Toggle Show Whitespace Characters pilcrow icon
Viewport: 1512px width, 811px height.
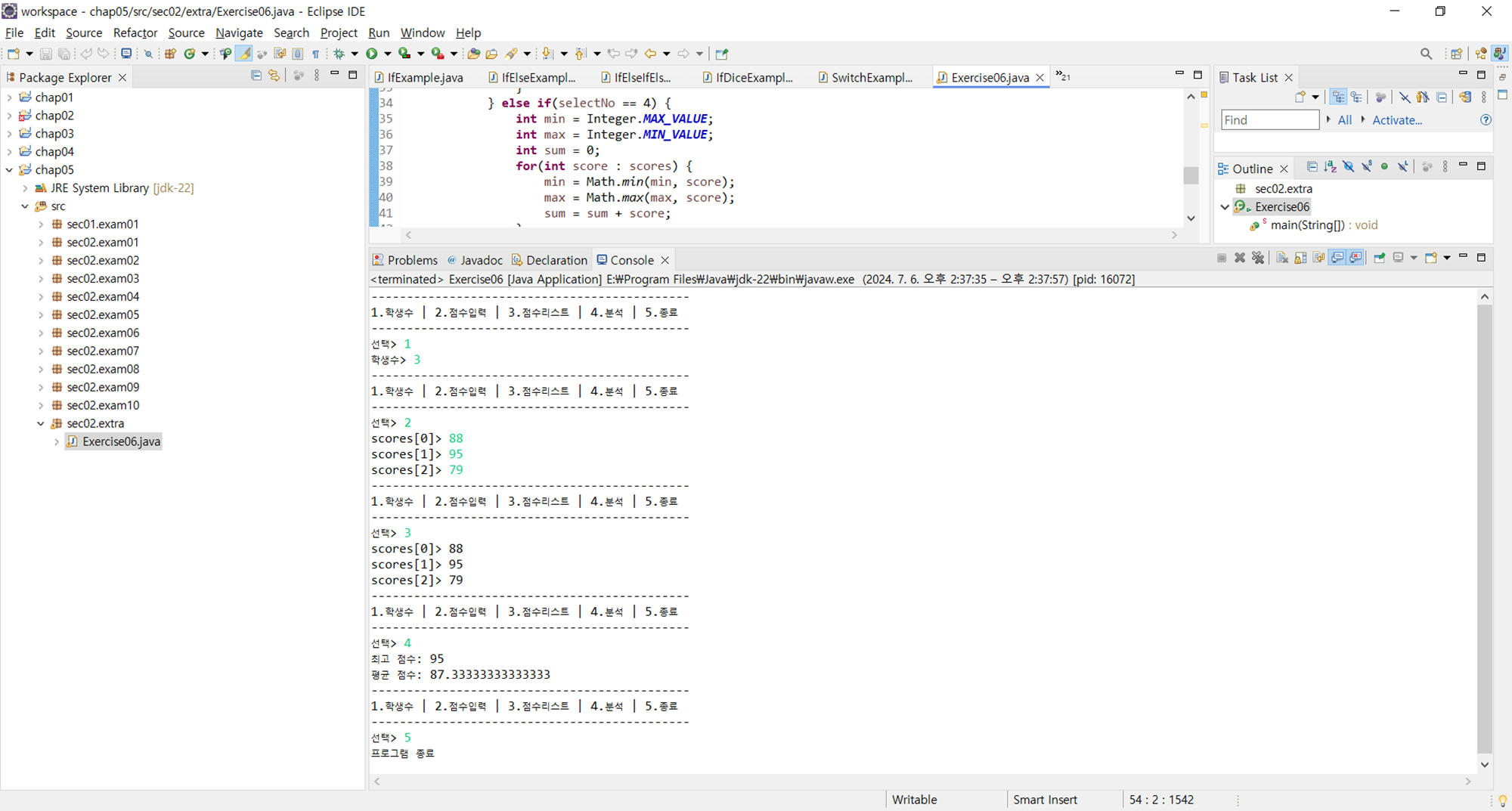pyautogui.click(x=316, y=54)
